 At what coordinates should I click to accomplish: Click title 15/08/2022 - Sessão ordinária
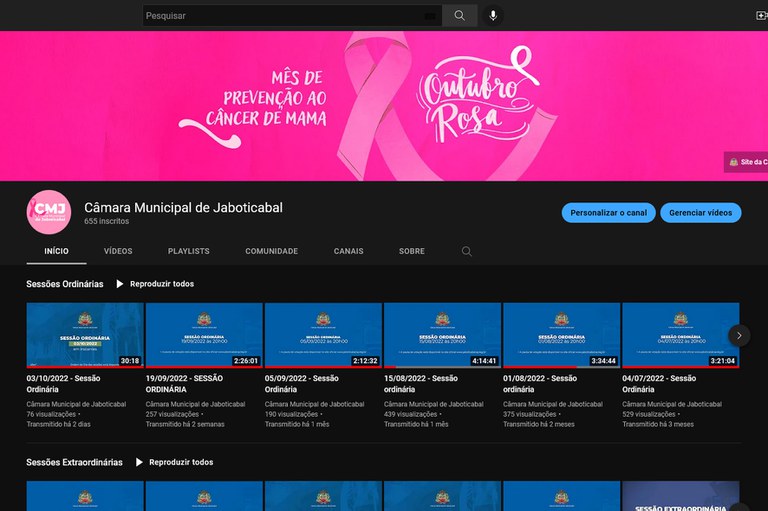pos(421,384)
